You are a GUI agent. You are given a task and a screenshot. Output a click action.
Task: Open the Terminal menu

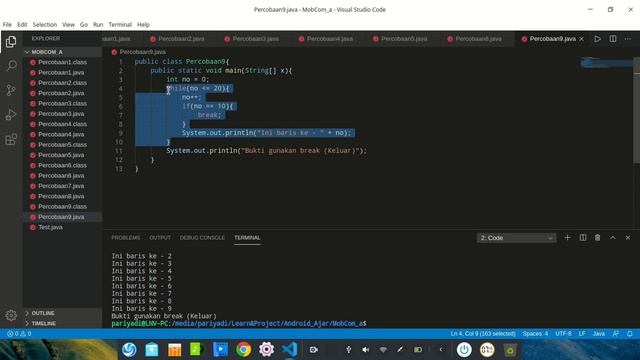120,24
